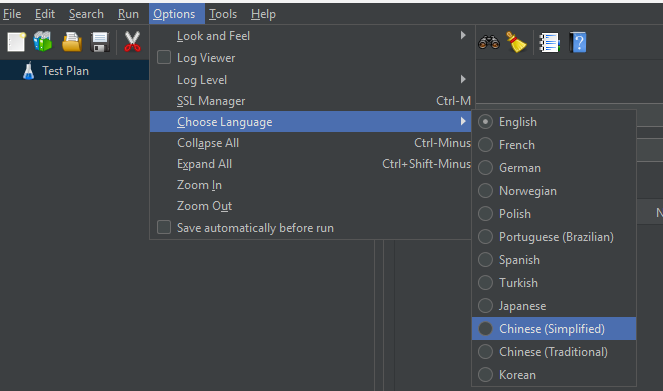Toggle the Log Viewer checkbox
Screen dimensions: 663x391
pos(164,57)
